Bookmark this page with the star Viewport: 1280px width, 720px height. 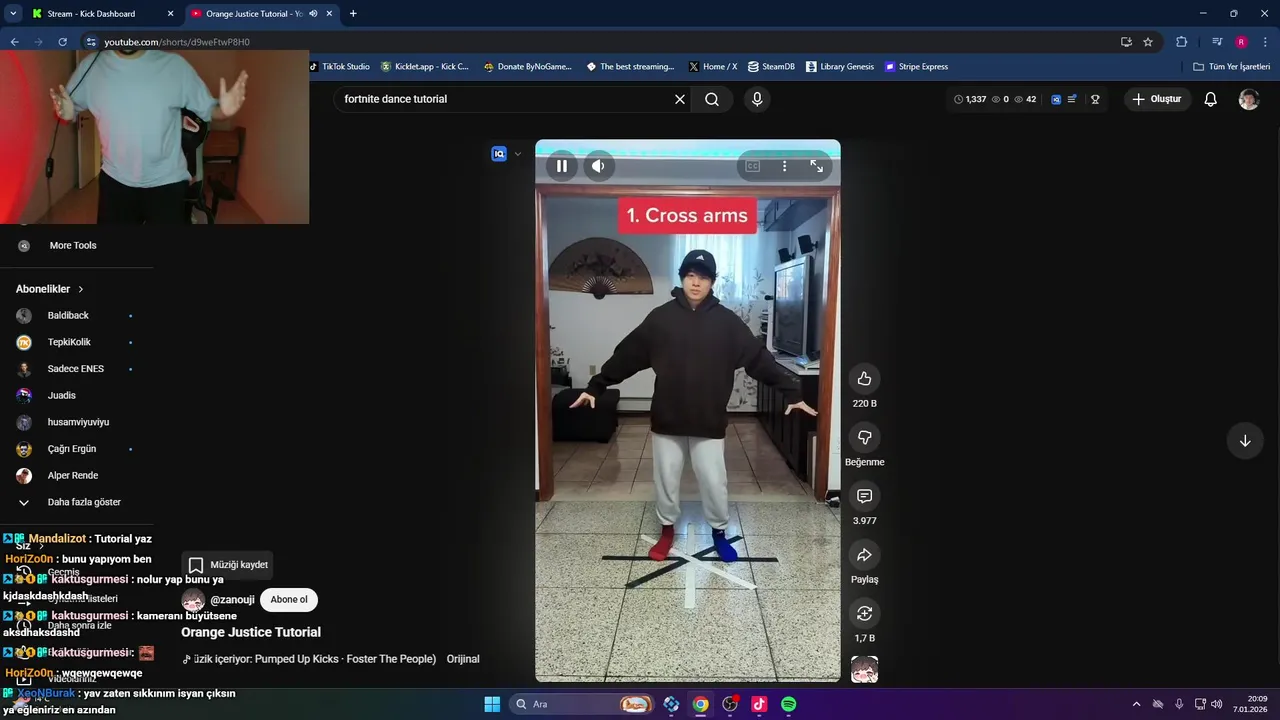[1148, 42]
